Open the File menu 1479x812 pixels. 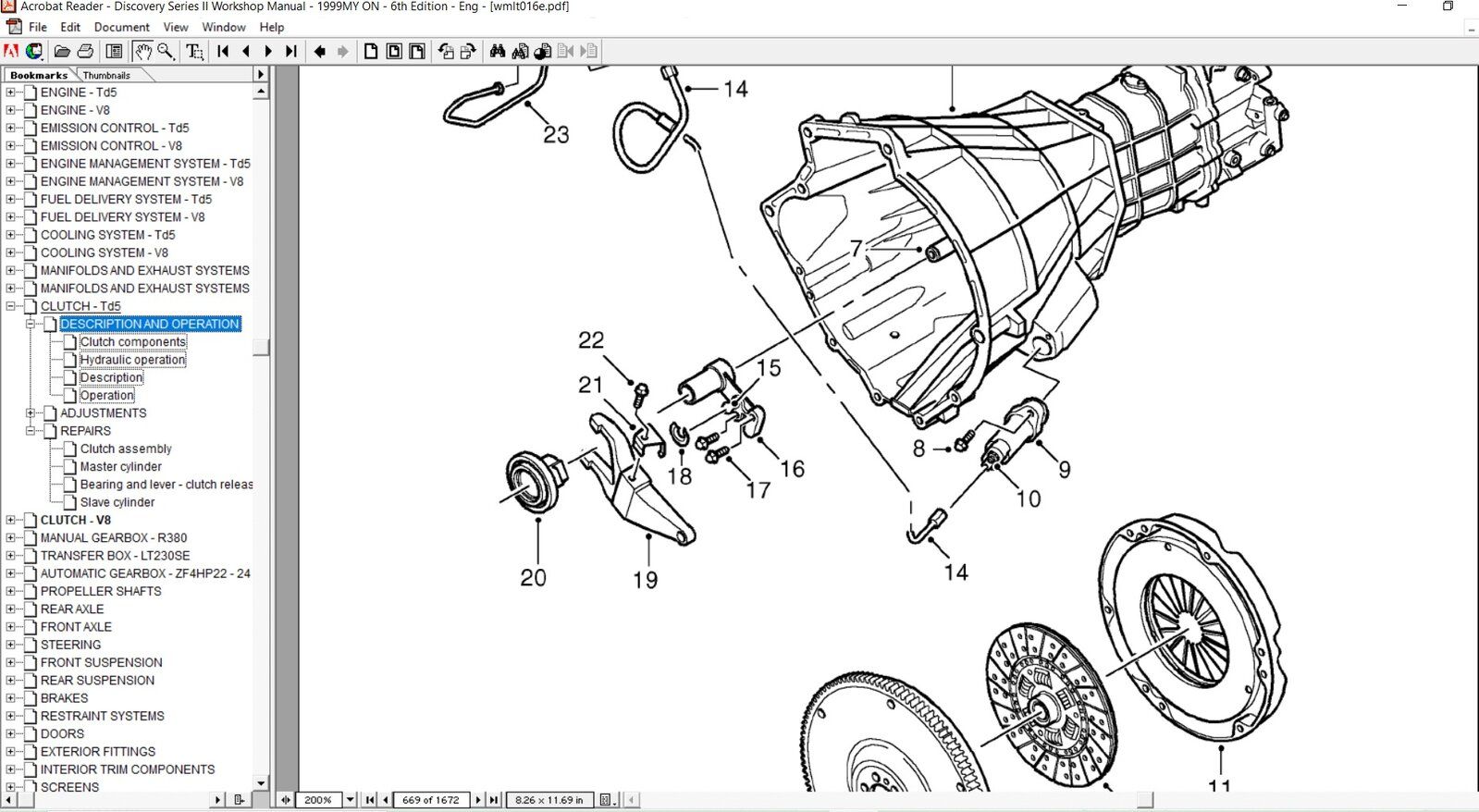(x=38, y=27)
